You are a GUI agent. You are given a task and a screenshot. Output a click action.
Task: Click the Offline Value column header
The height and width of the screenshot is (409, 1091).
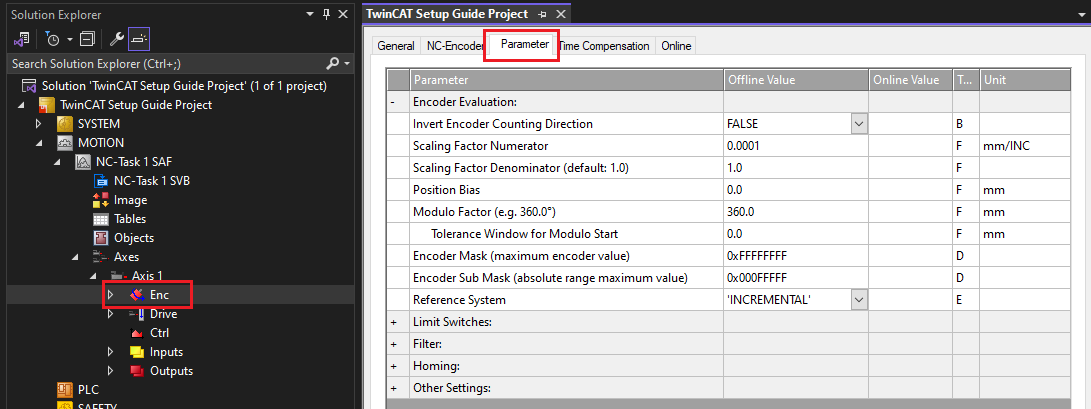click(796, 80)
